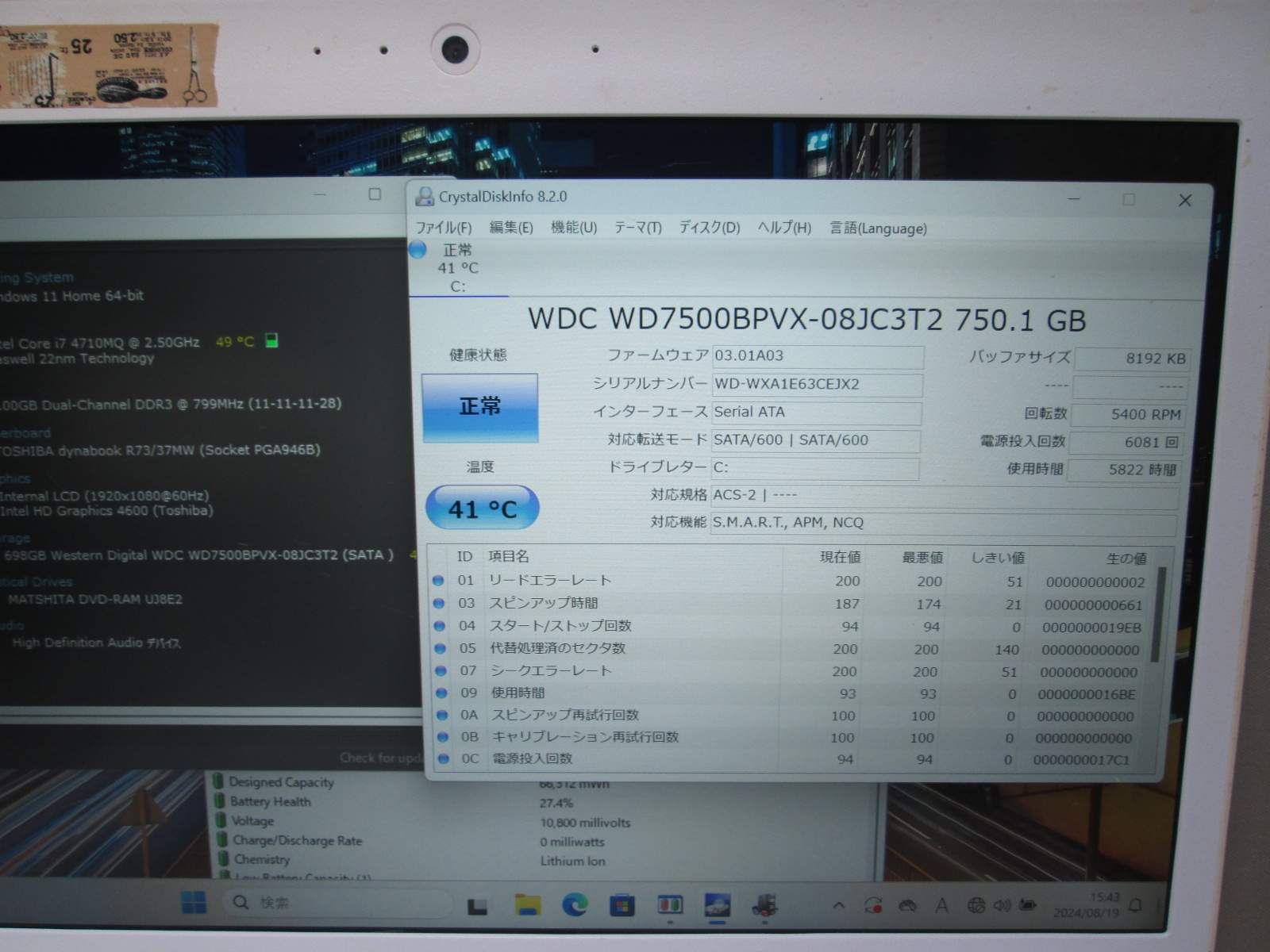Viewport: 1270px width, 952px height.
Task: Click the status dot for attribute 01
Action: pyautogui.click(x=439, y=582)
